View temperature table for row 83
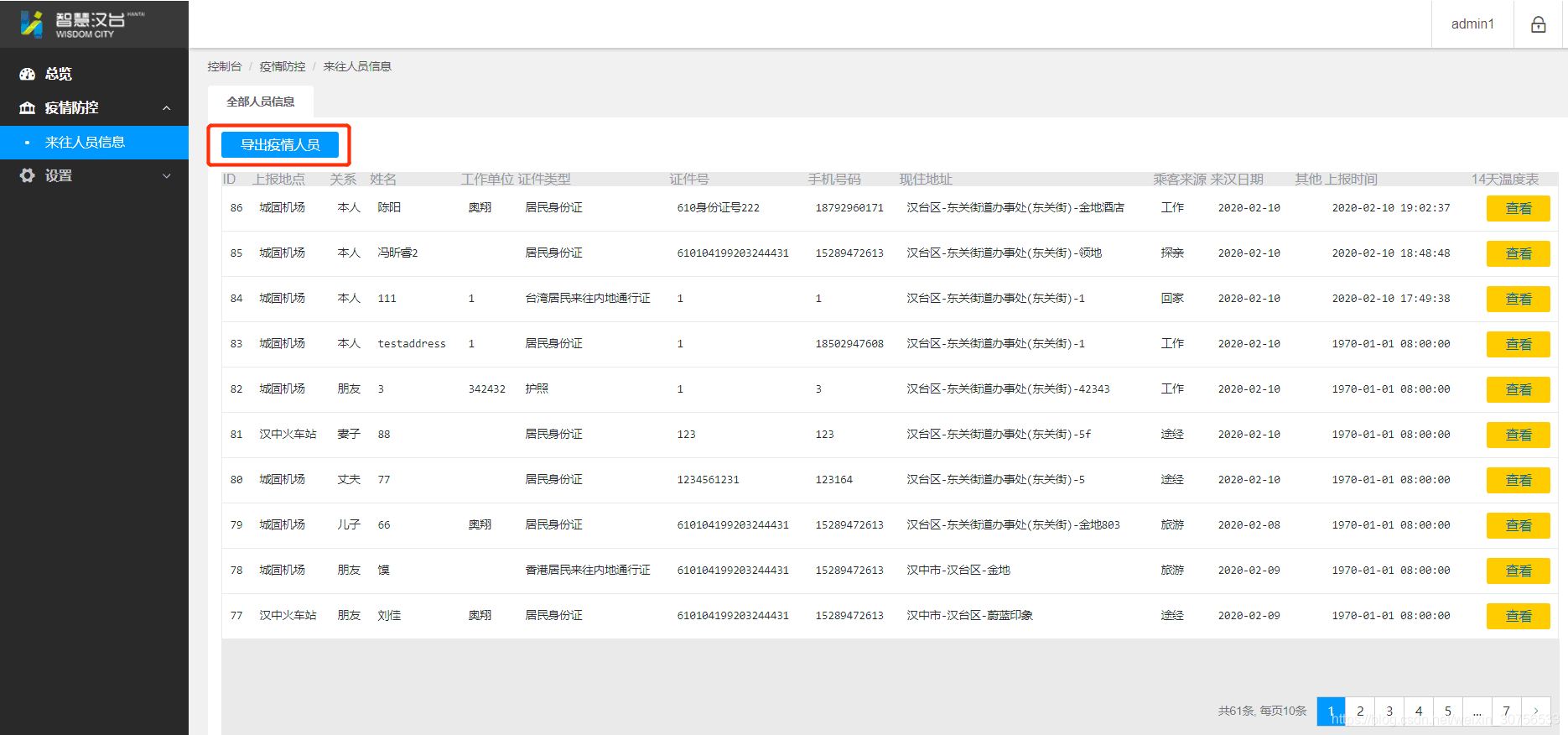Viewport: 1568px width, 735px height. coord(1519,345)
